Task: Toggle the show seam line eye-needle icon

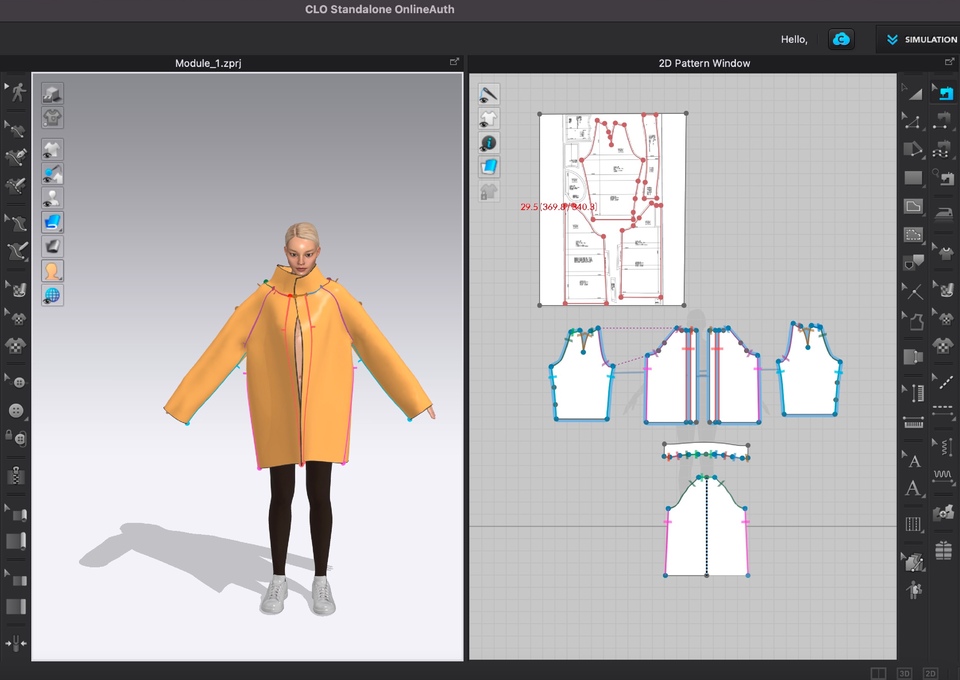Action: tap(489, 94)
